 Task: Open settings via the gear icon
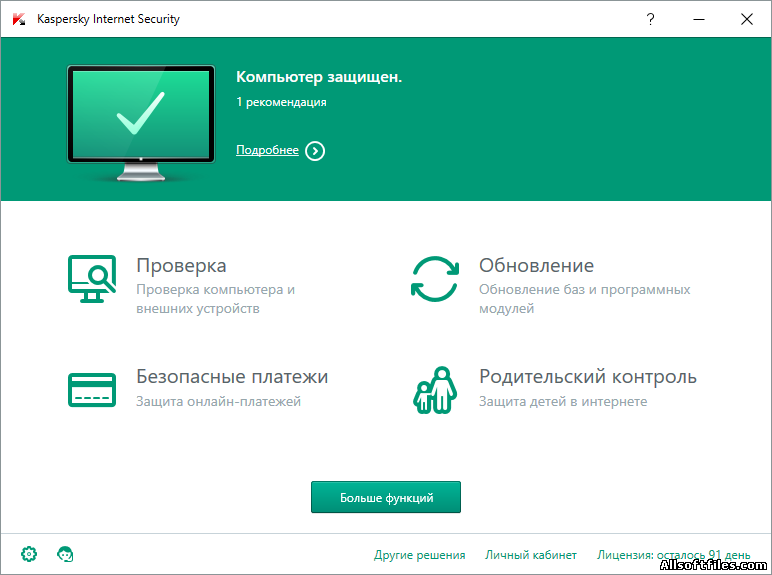29,554
